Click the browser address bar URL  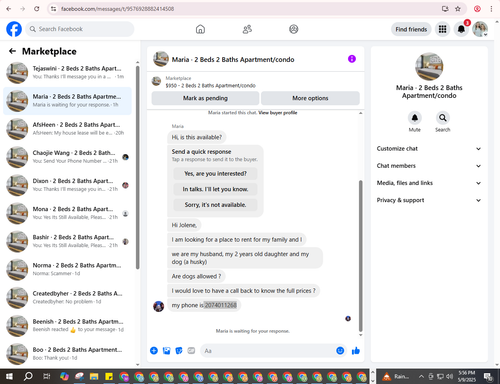pos(117,9)
